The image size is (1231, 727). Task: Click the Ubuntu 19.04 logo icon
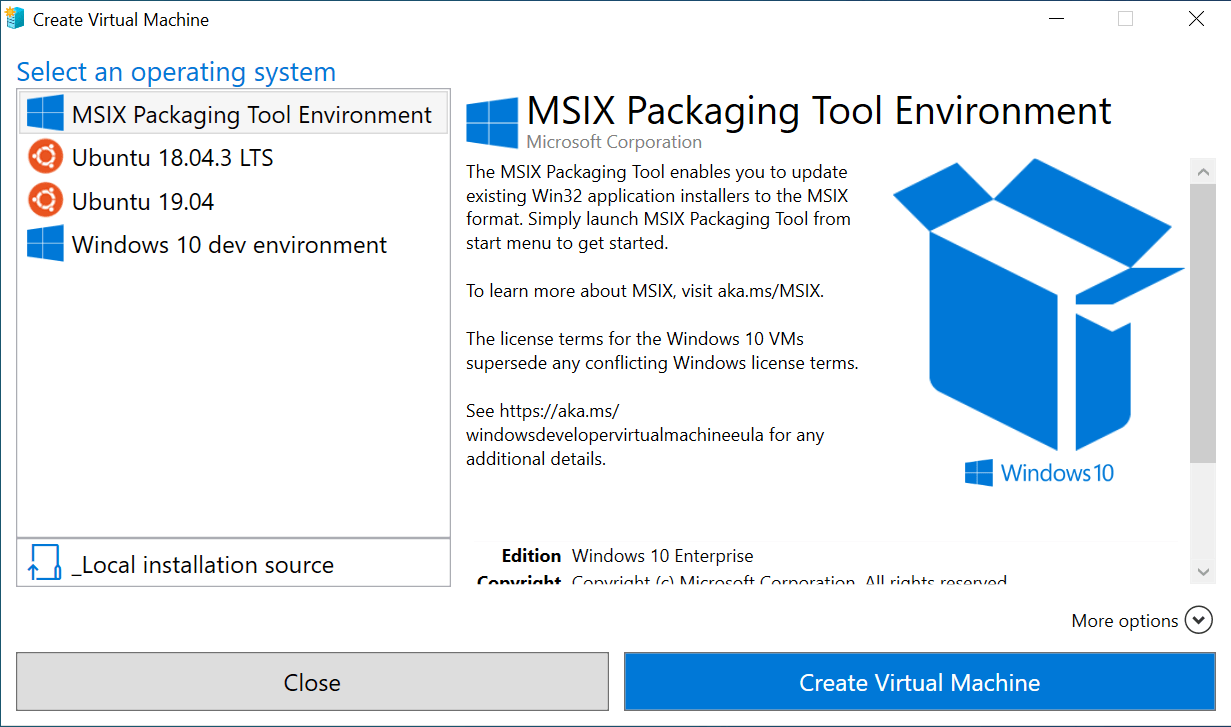pyautogui.click(x=44, y=200)
